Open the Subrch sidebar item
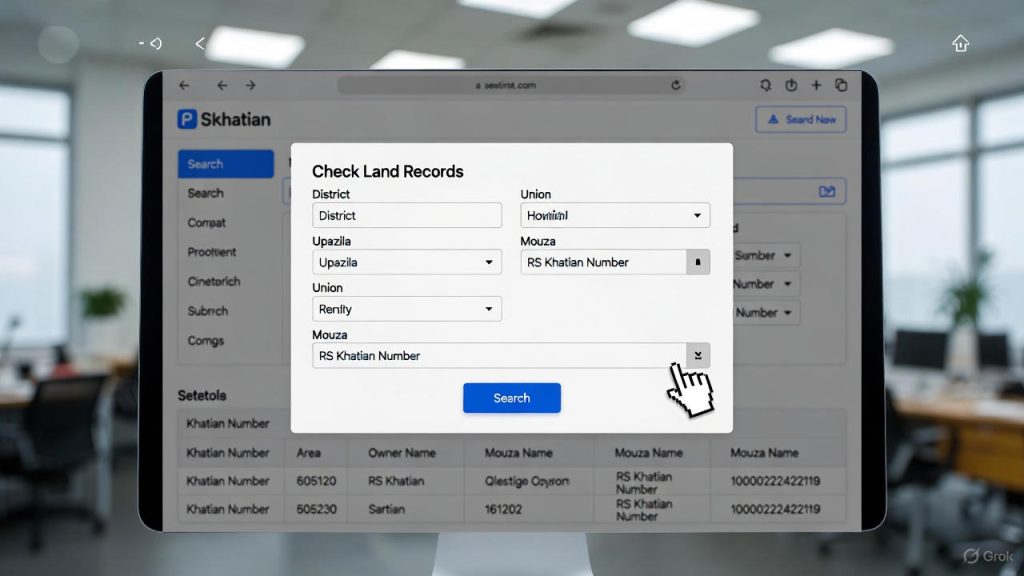Screen dimensions: 1024x576 [208, 311]
